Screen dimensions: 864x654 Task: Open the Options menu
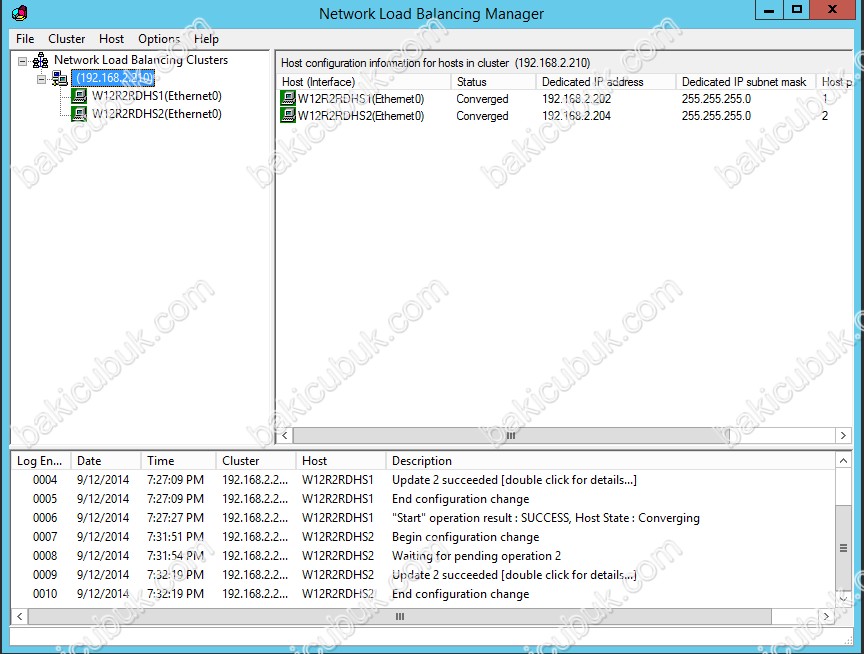pos(159,39)
